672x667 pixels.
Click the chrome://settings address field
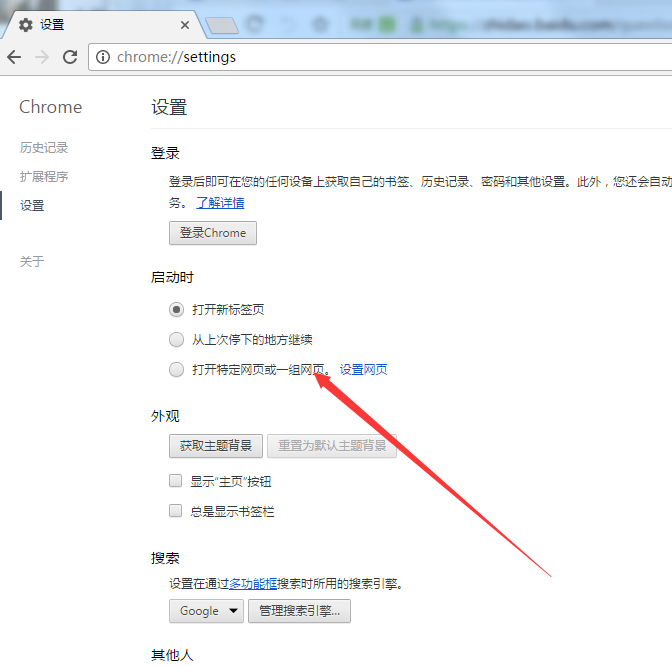(381, 57)
